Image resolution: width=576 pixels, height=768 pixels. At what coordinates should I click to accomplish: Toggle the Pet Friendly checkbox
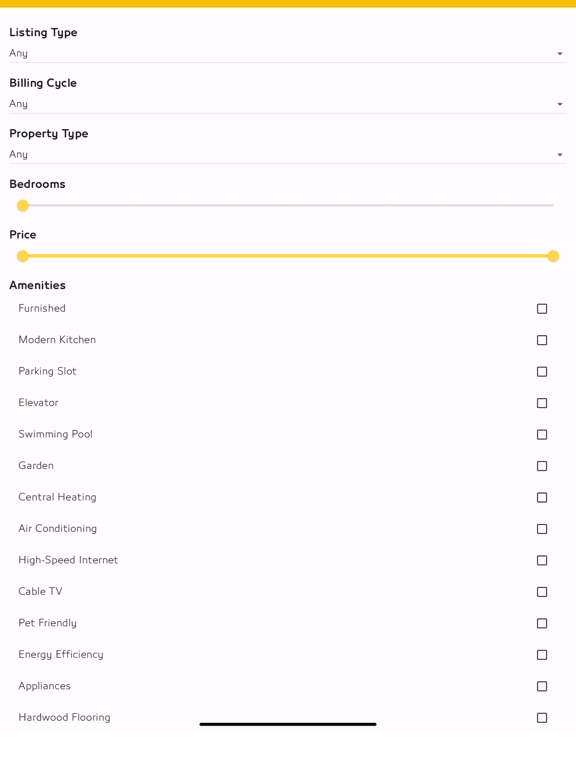point(542,624)
